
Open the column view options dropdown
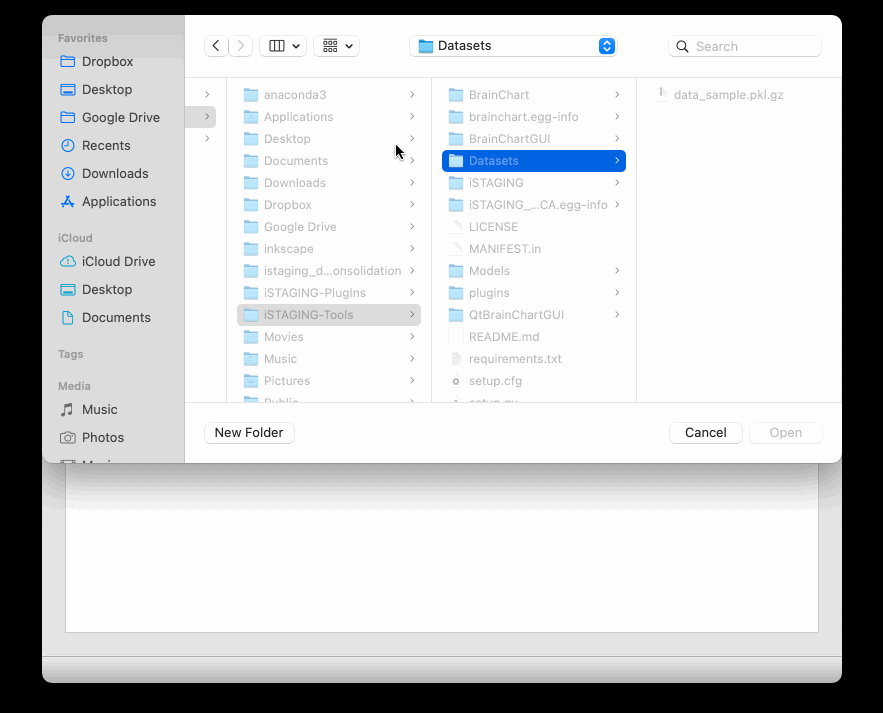pyautogui.click(x=283, y=46)
